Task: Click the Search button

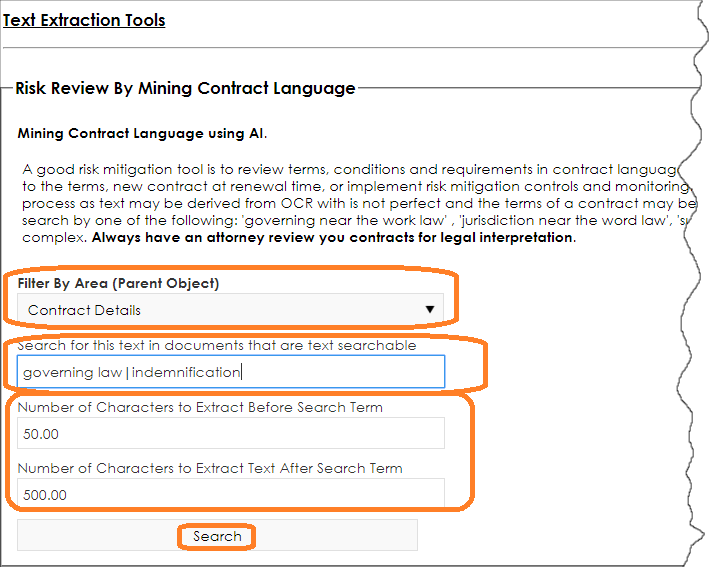Action: 217,535
